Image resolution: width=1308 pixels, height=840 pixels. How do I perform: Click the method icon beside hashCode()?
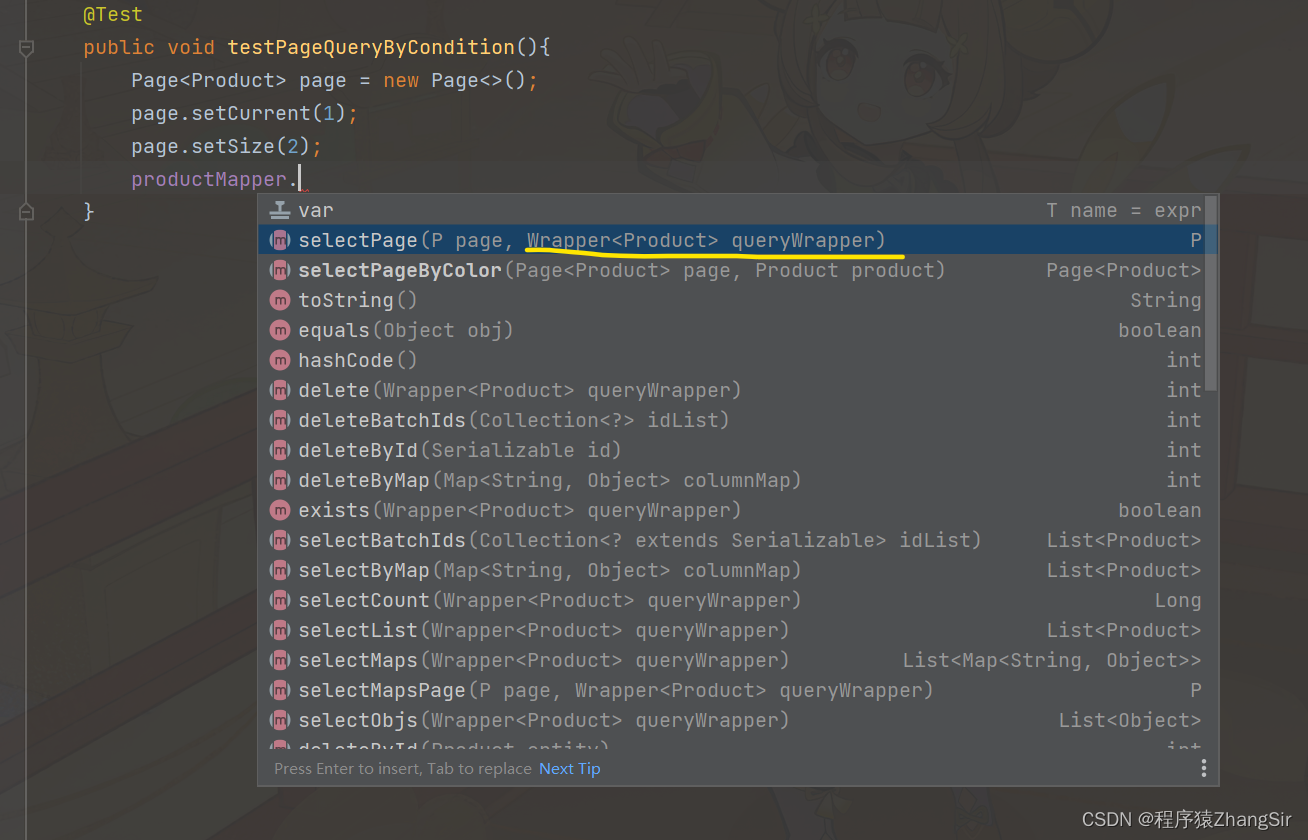click(x=280, y=360)
